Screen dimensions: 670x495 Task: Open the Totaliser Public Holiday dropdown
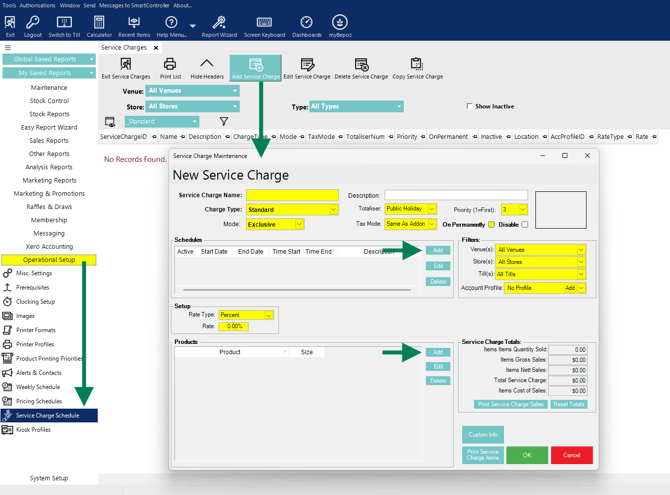click(432, 209)
